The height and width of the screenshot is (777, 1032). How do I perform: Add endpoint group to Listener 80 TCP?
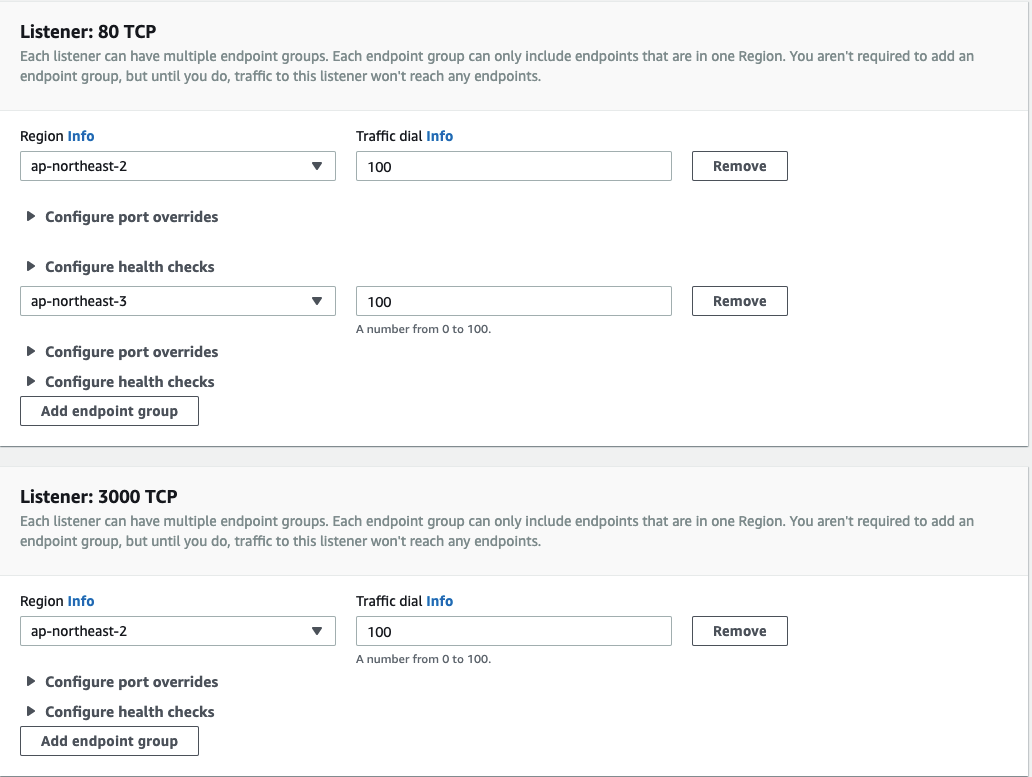pyautogui.click(x=109, y=411)
